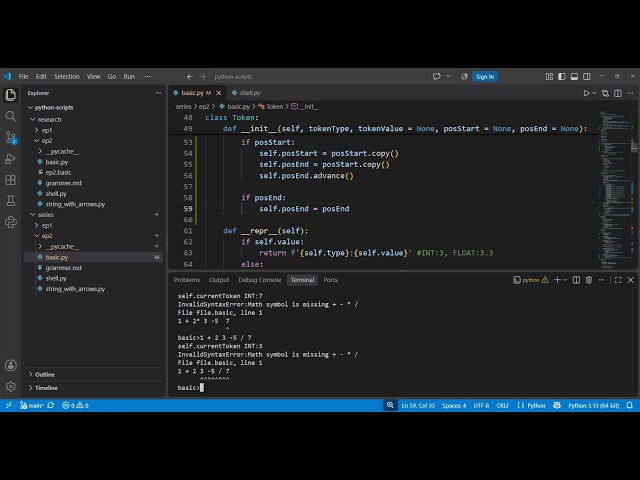Open the Python environments view icon
This screenshot has width=640, height=480.
(10, 222)
